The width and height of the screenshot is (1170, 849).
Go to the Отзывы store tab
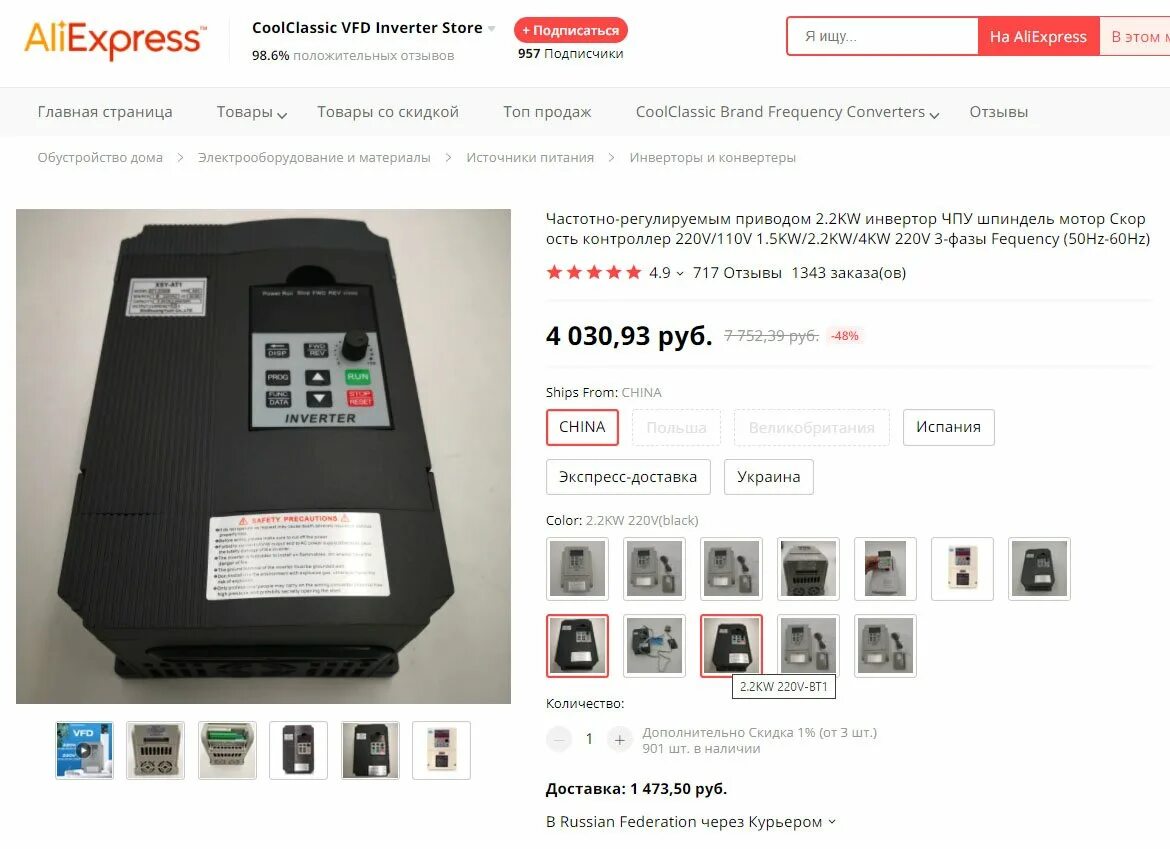click(x=998, y=112)
